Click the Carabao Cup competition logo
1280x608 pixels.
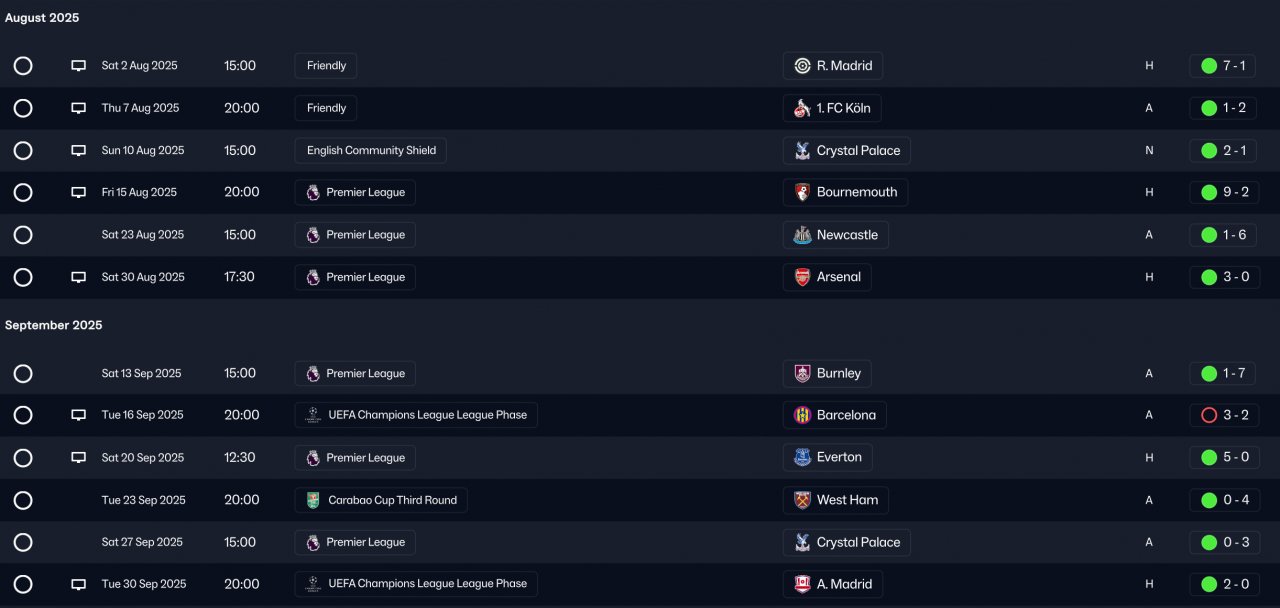coord(313,500)
